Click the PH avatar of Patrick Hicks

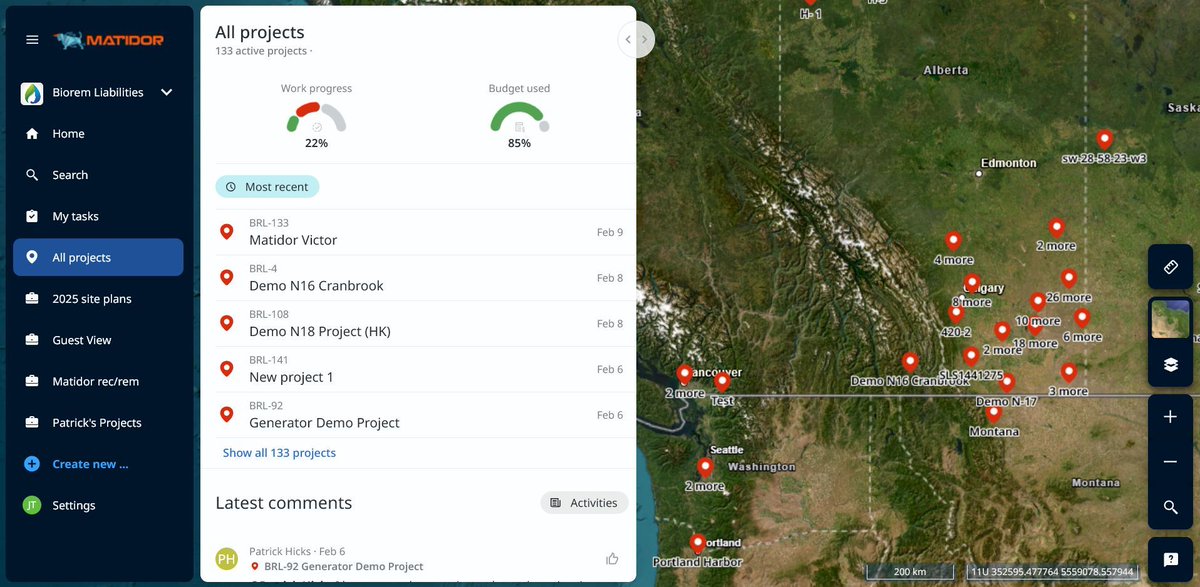click(227, 558)
